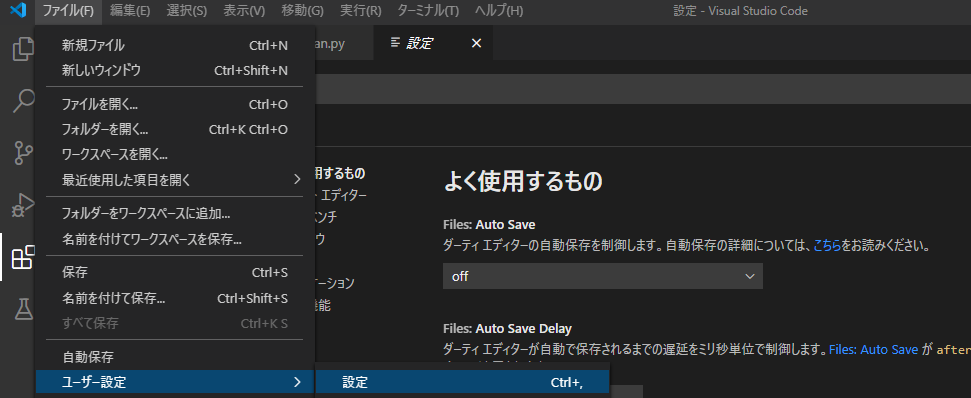
Task: Open the ターミナル(T) menu
Action: [428, 11]
